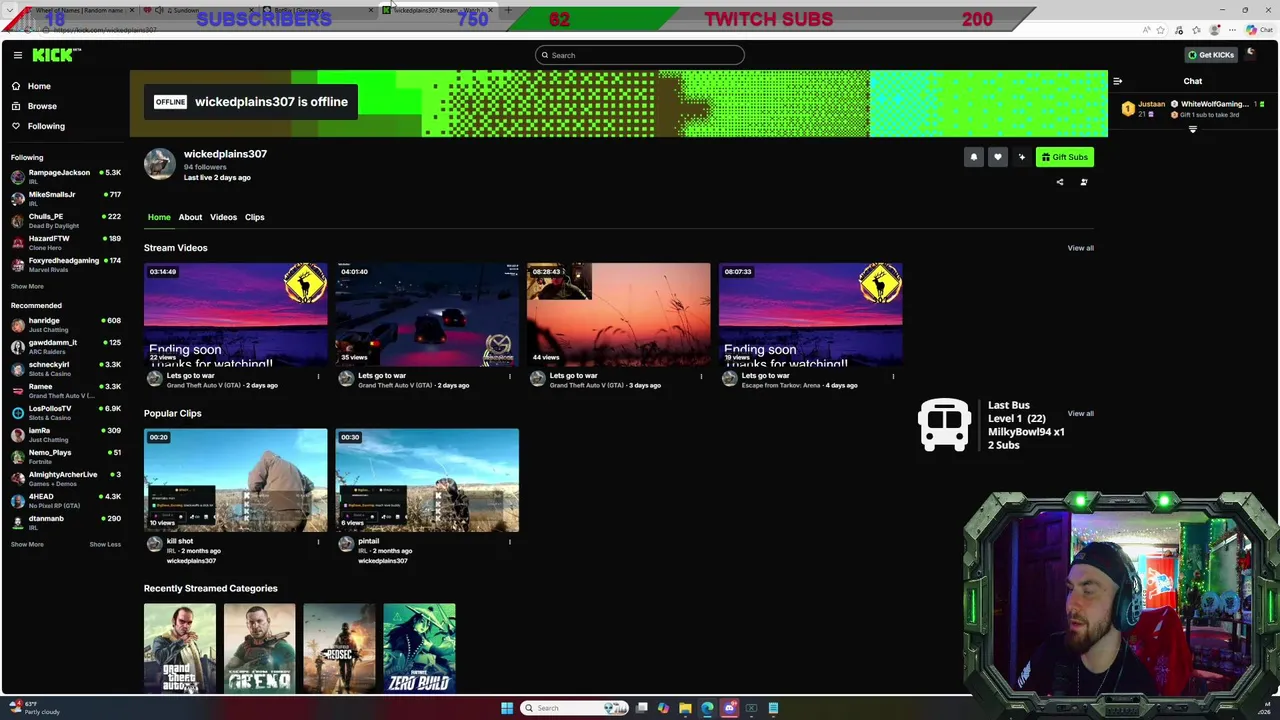The height and width of the screenshot is (720, 1280).
Task: Expand Show More under Following list
Action: pos(27,286)
